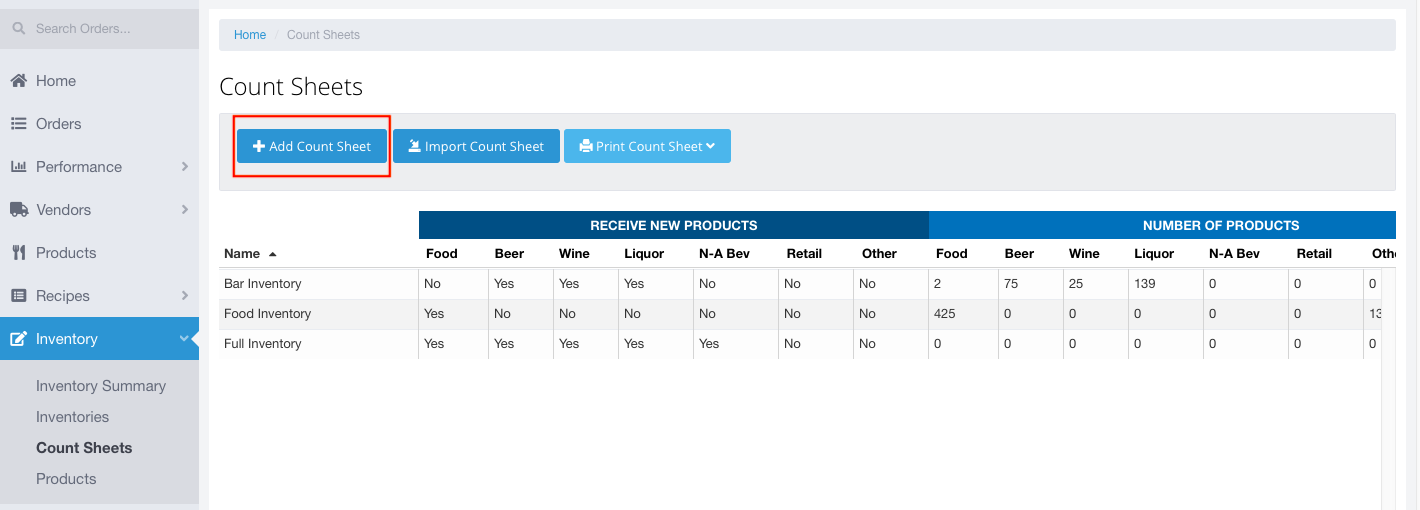Click the Vendors truck icon

click(x=18, y=210)
